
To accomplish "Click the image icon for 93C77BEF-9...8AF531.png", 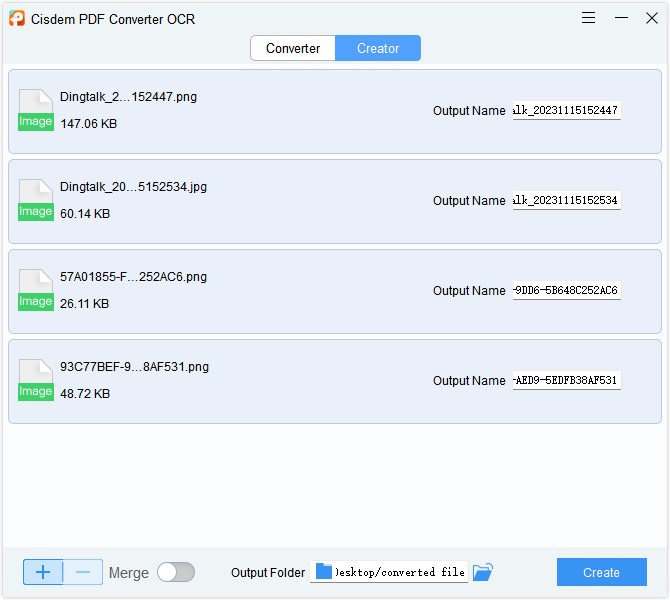I will pyautogui.click(x=36, y=380).
